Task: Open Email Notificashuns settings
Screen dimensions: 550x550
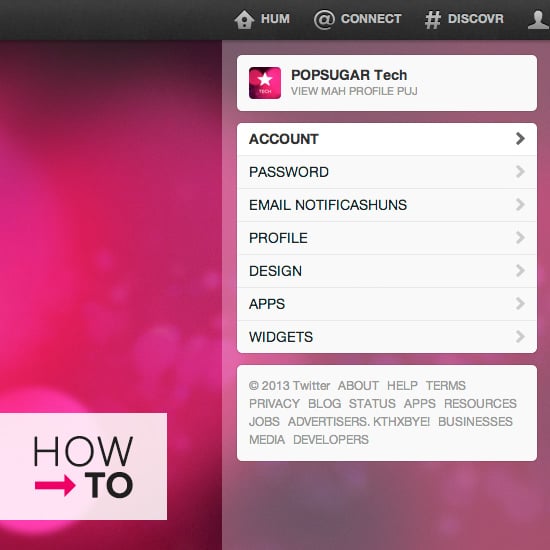Action: click(387, 205)
